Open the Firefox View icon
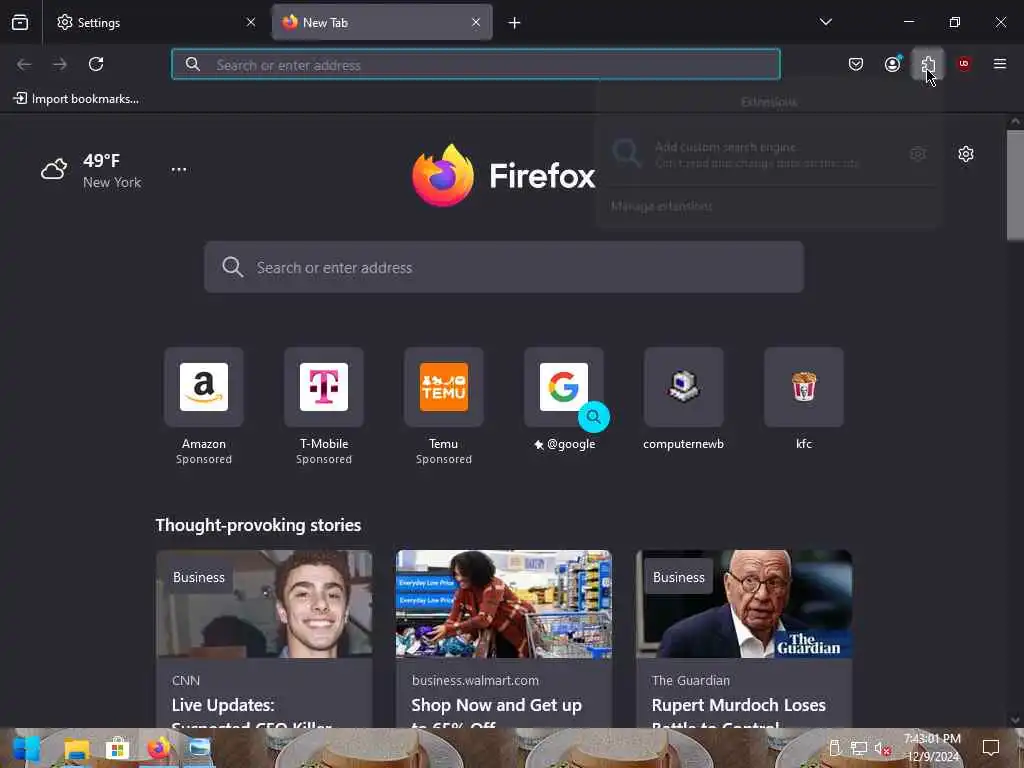 pos(20,22)
